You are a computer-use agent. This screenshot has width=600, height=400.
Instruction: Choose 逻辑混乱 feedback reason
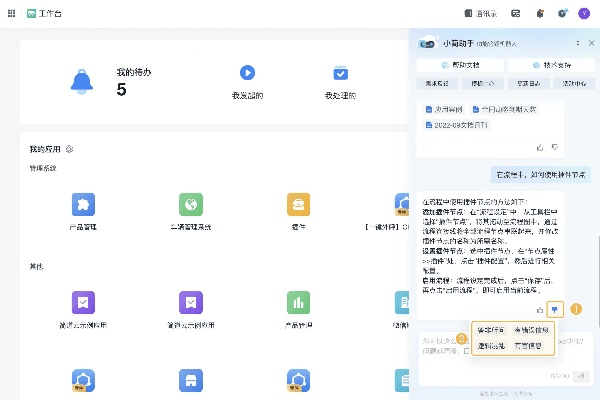click(x=491, y=346)
